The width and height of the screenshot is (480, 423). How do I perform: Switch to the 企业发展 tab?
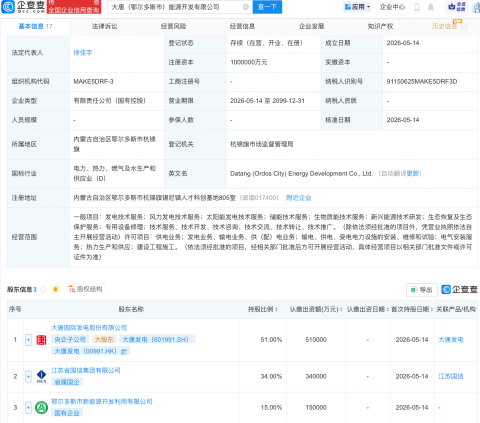point(311,26)
